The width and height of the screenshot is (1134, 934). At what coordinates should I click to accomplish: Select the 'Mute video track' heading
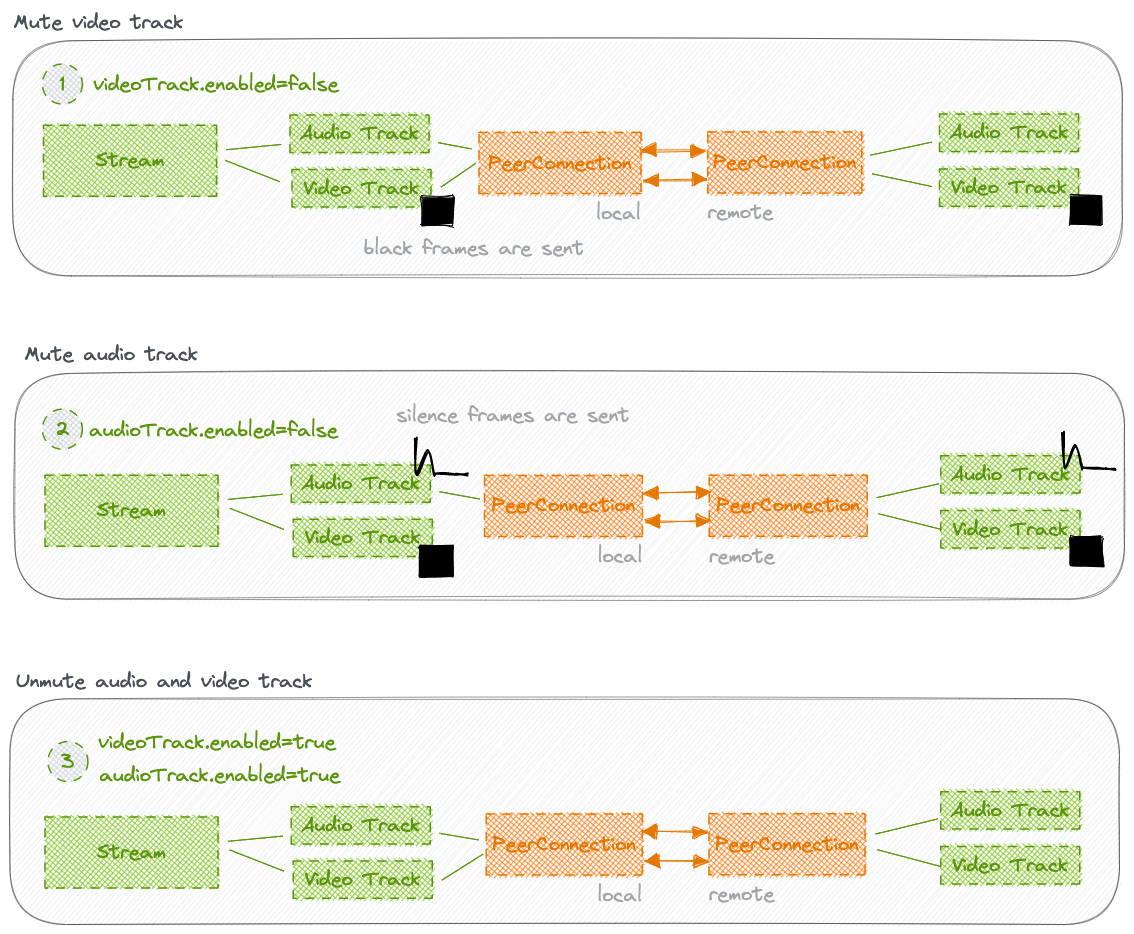98,22
